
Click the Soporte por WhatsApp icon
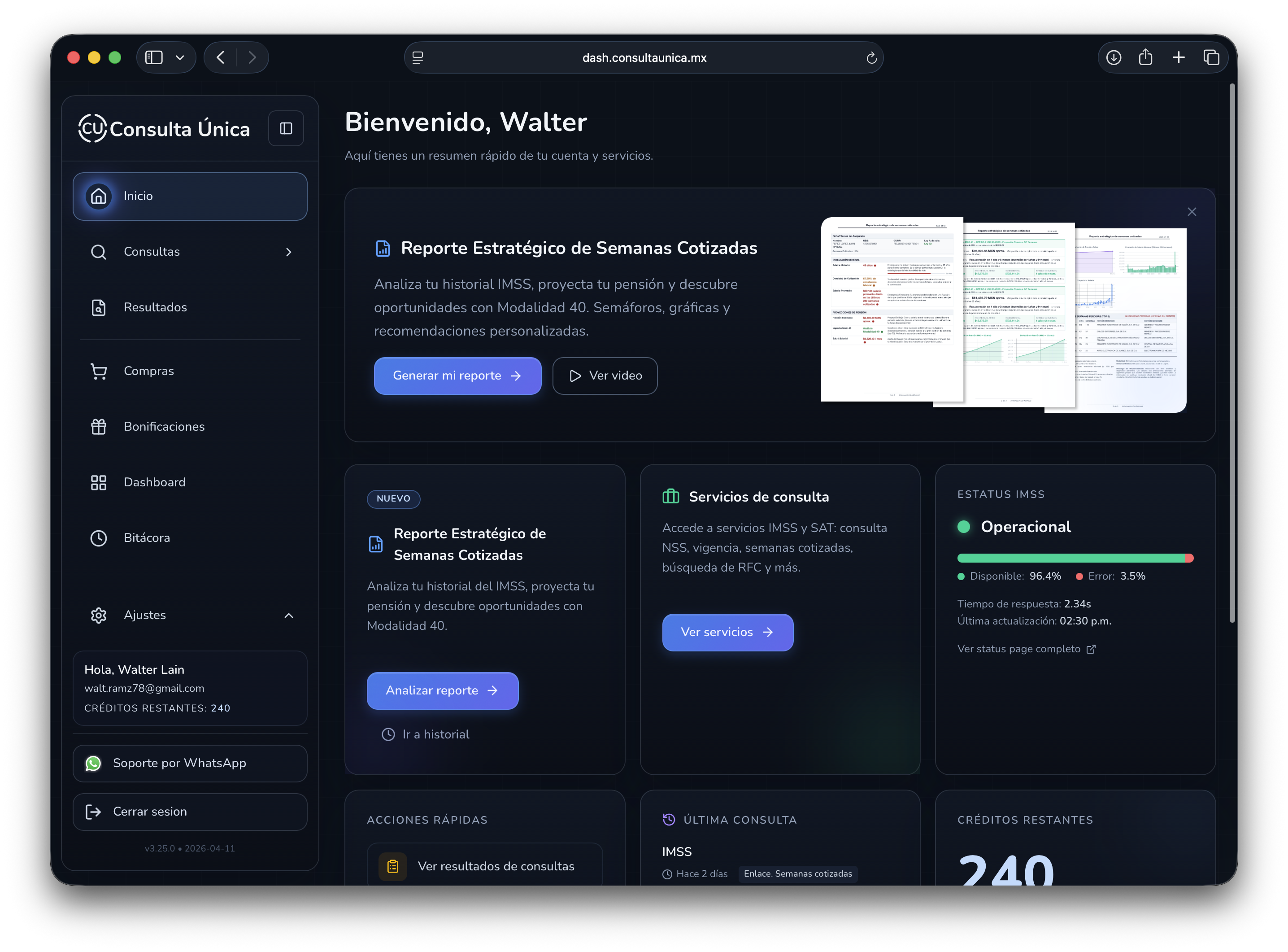coord(93,763)
